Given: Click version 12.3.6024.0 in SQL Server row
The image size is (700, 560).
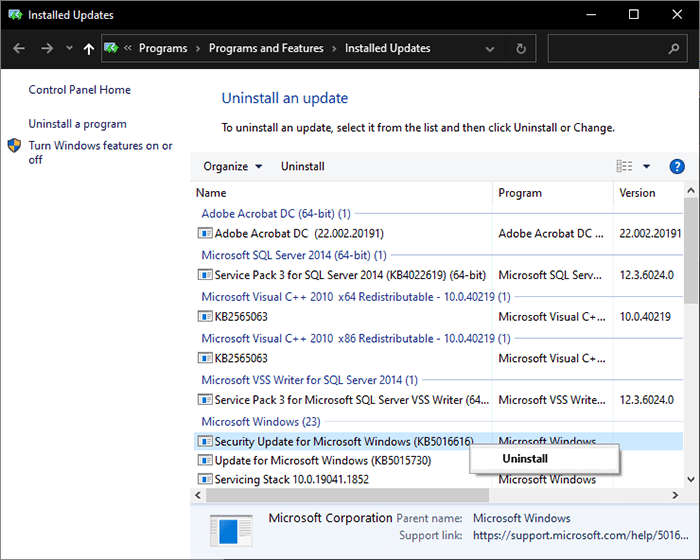Looking at the screenshot, I should (x=646, y=275).
